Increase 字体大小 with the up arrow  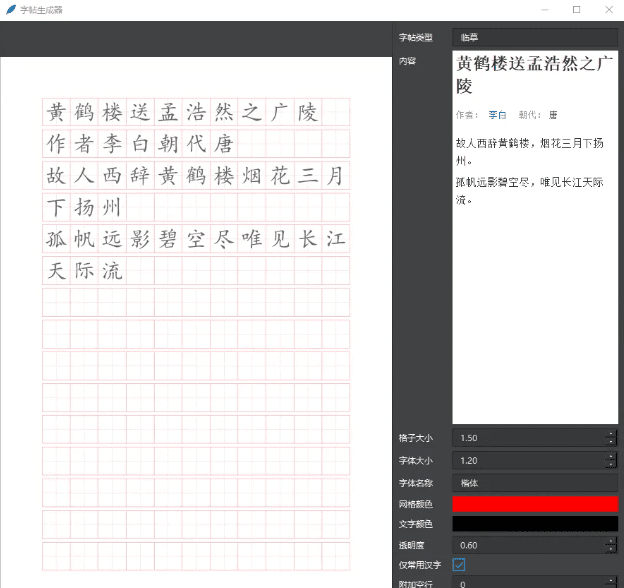(x=611, y=456)
